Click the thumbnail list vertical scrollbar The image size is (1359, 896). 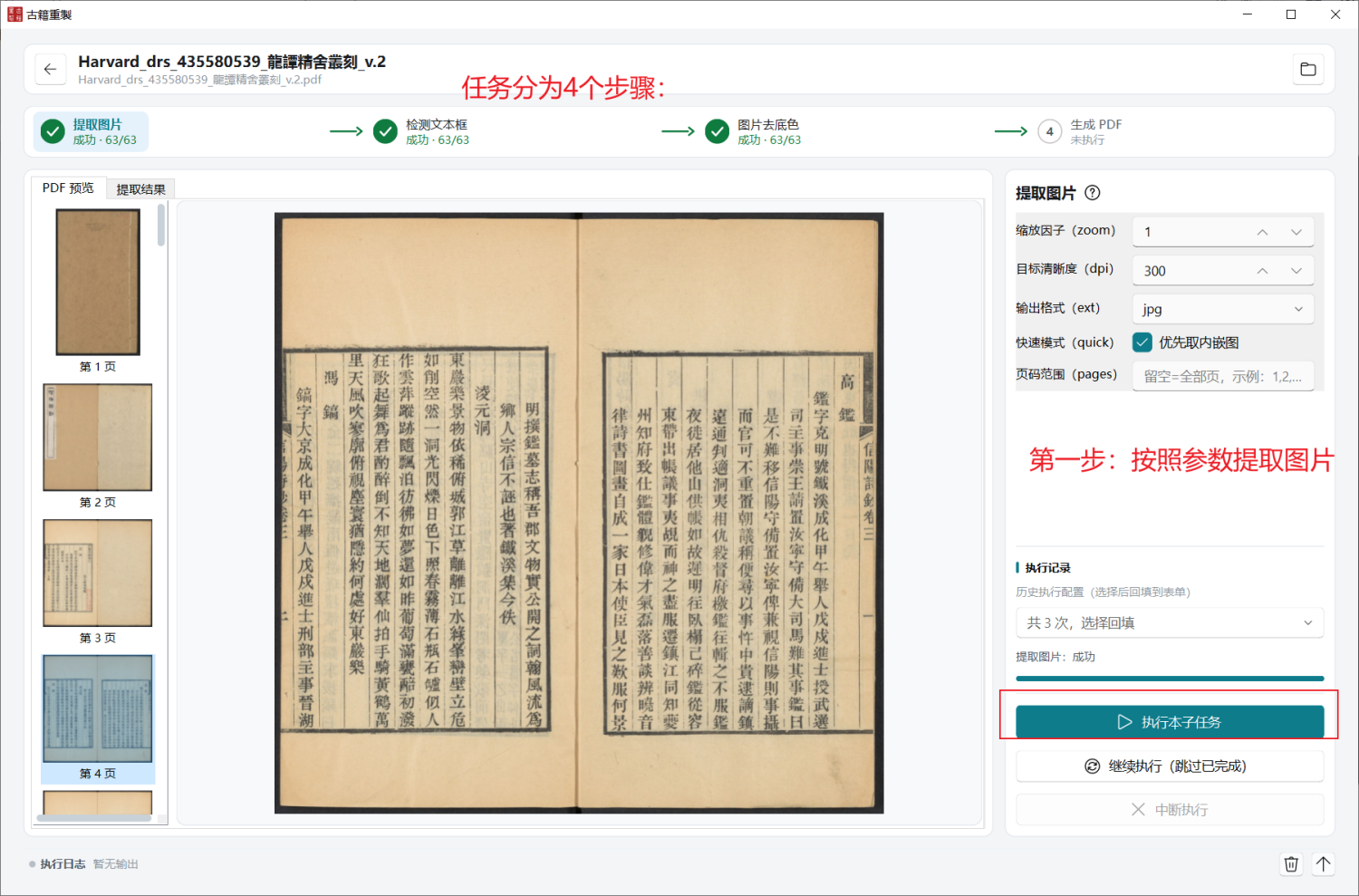161,225
